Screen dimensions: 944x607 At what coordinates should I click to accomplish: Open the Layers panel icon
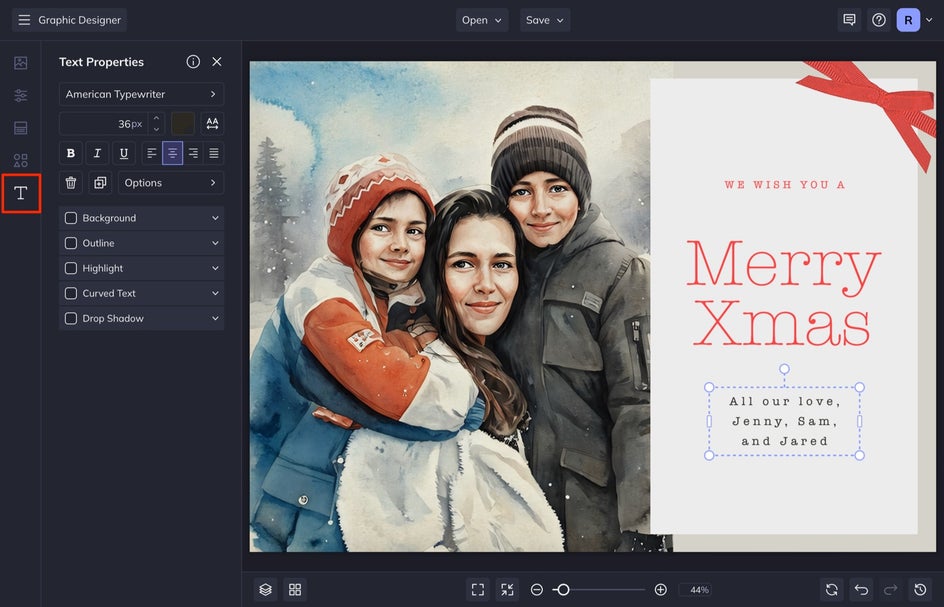tap(266, 590)
